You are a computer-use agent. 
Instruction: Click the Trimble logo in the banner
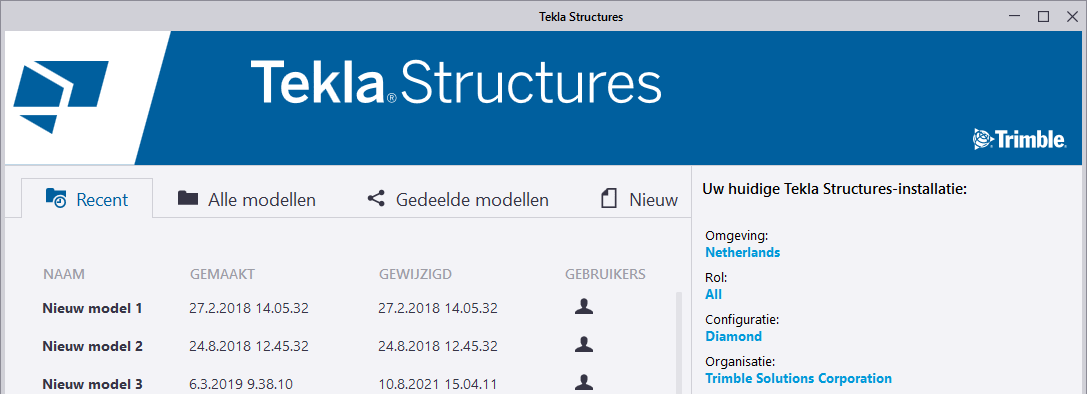coord(1020,139)
